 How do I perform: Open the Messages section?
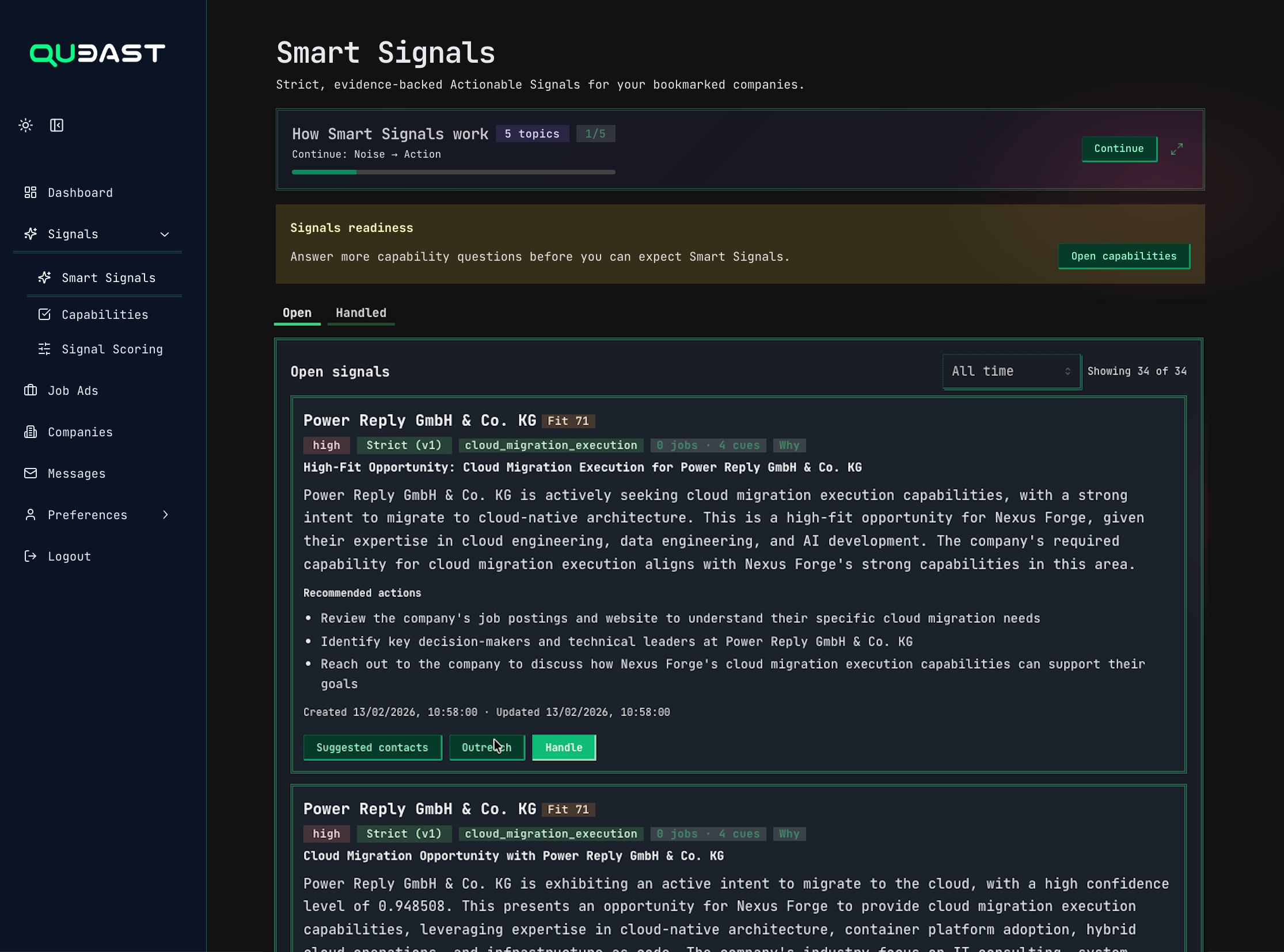tap(77, 473)
